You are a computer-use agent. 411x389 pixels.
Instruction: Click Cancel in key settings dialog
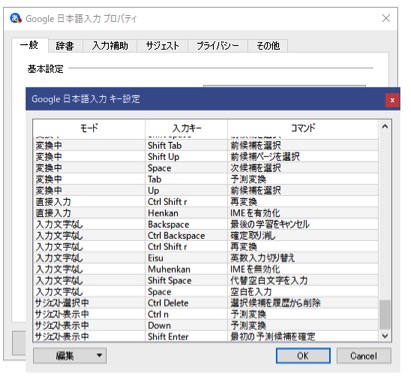coord(364,356)
